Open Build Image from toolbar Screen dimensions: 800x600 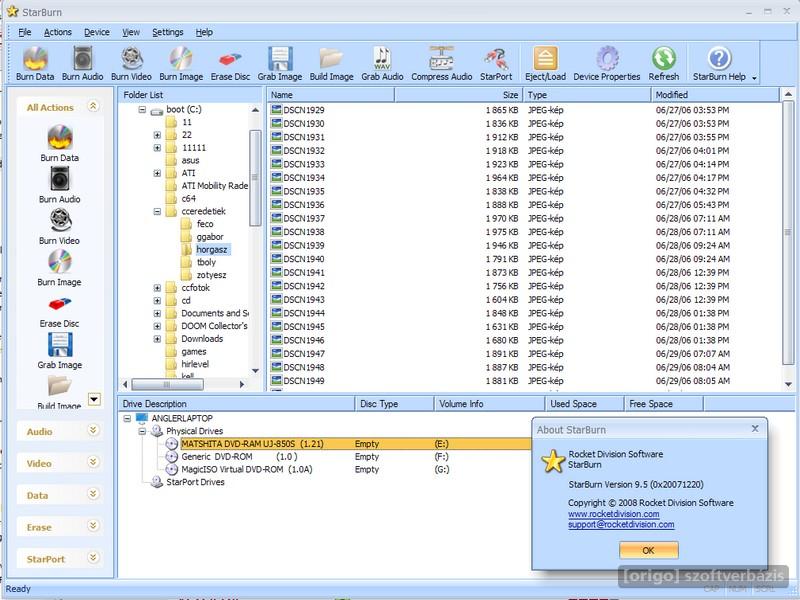click(x=331, y=64)
